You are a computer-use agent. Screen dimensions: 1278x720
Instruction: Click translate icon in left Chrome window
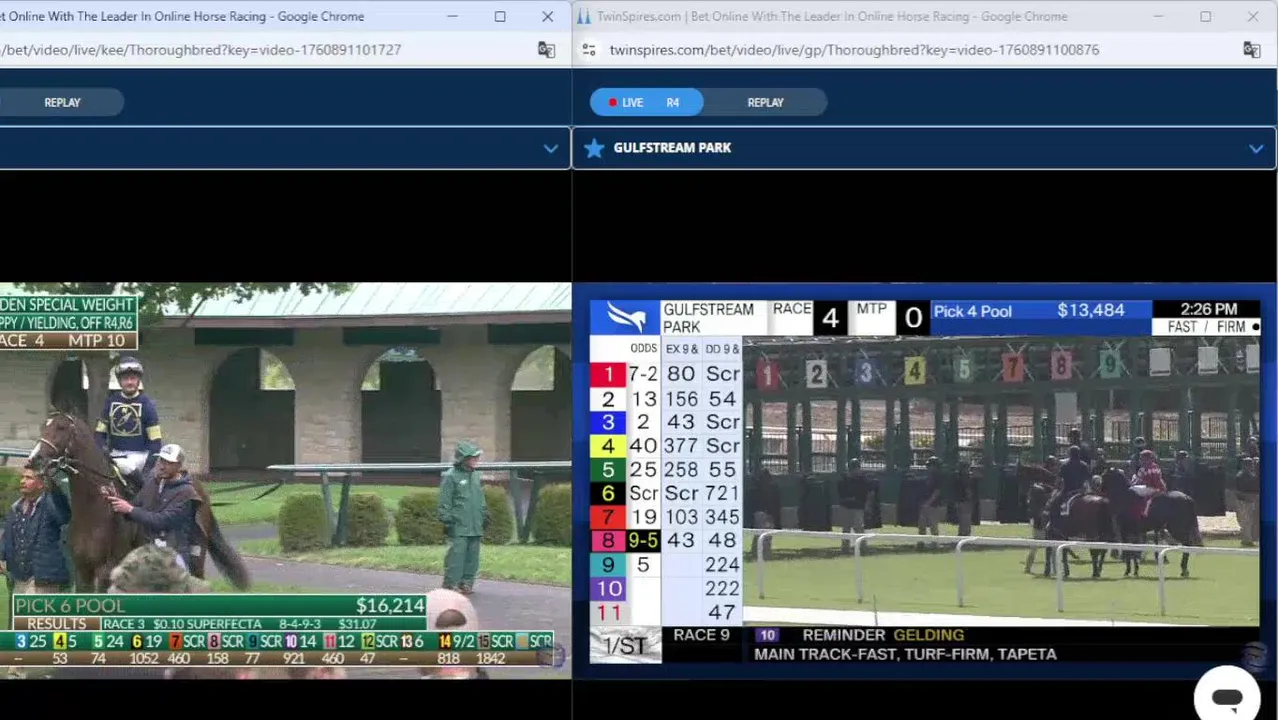(546, 49)
